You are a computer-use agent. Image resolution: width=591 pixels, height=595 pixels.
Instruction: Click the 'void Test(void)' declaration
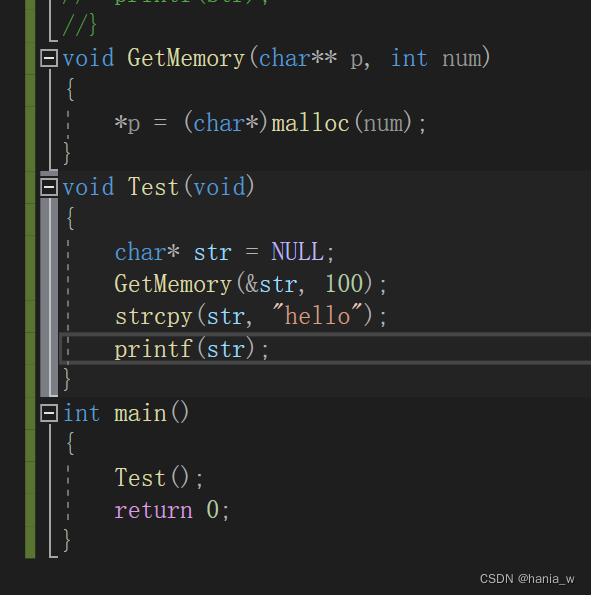[158, 187]
